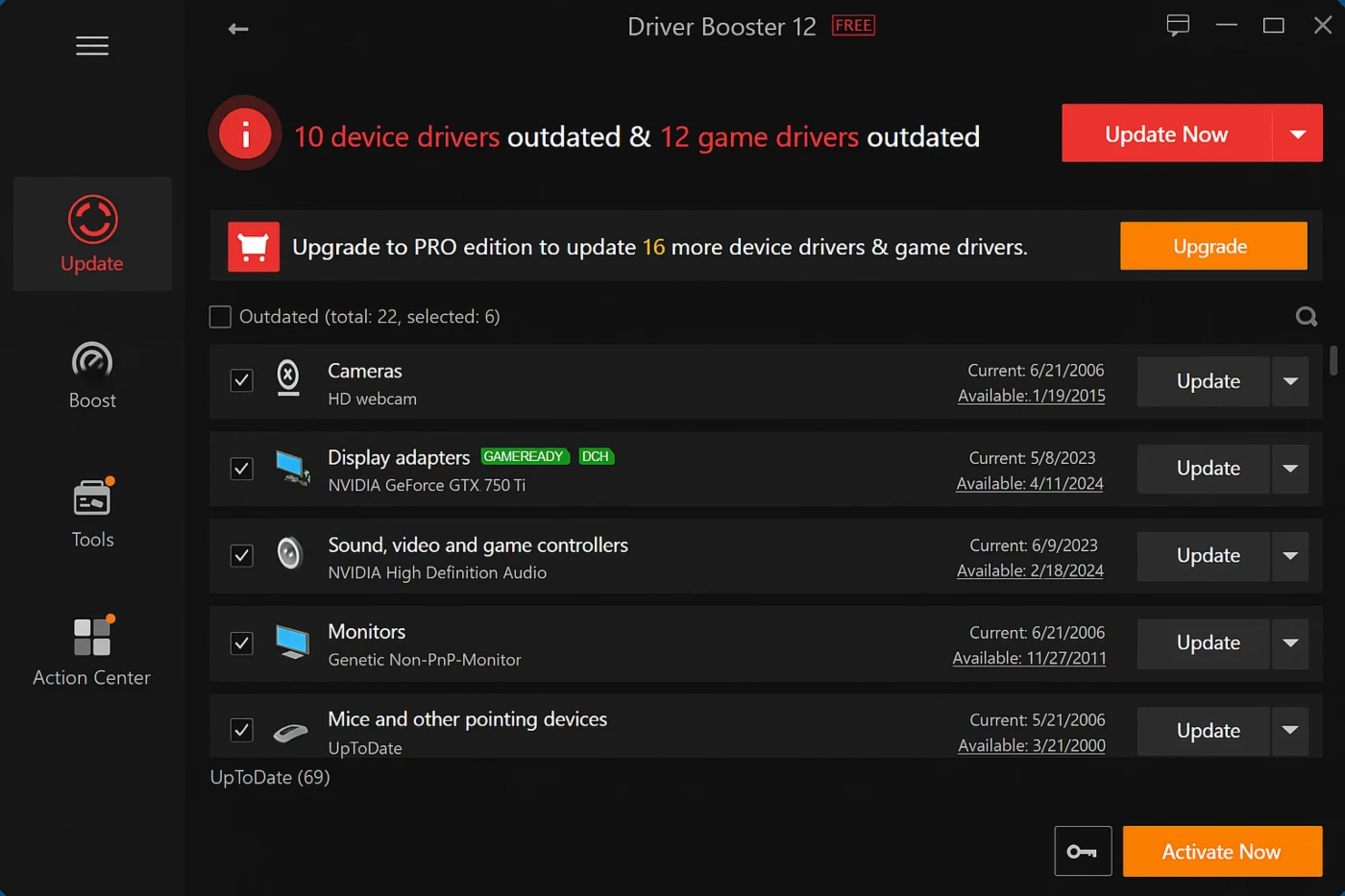The height and width of the screenshot is (896, 1345).
Task: Open dropdown next to Monitors Update
Action: [1290, 643]
